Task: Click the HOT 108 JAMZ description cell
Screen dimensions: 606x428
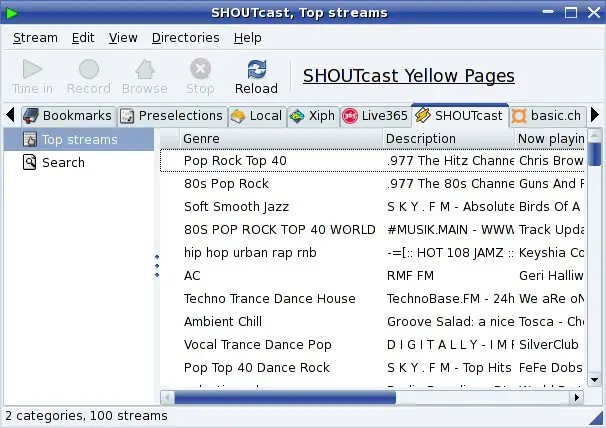Action: [448, 252]
